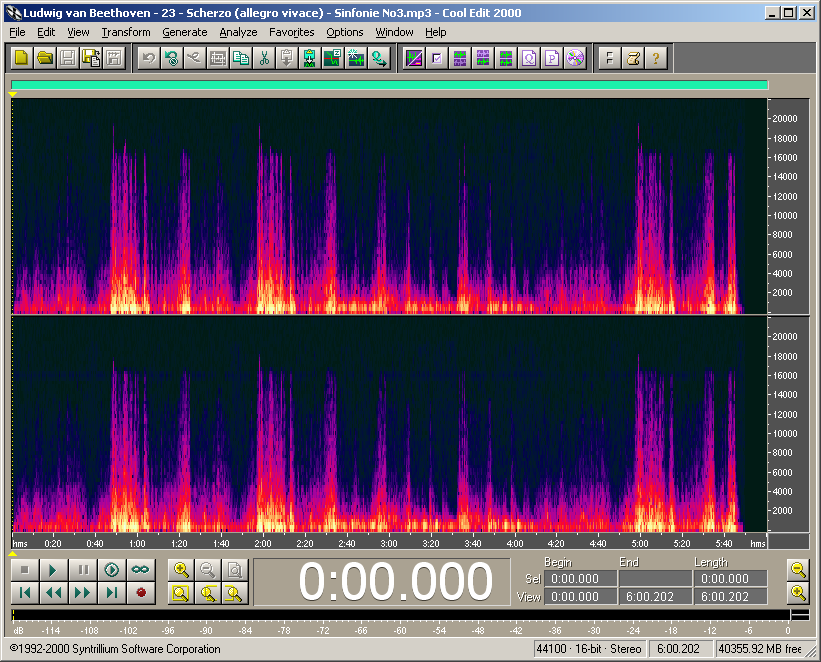The width and height of the screenshot is (821, 662).
Task: Click the Record button in transport controls
Action: point(141,593)
